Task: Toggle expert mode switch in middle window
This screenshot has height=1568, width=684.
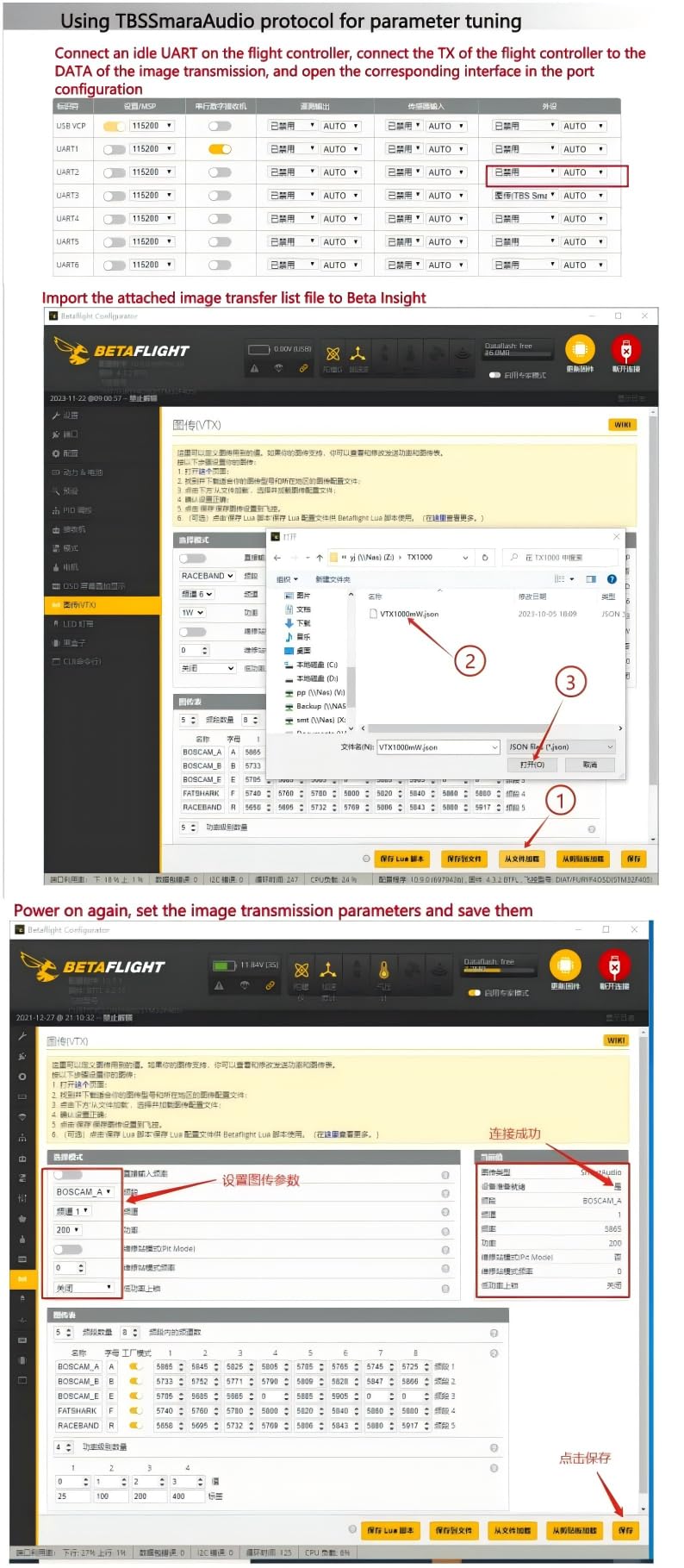Action: point(494,375)
